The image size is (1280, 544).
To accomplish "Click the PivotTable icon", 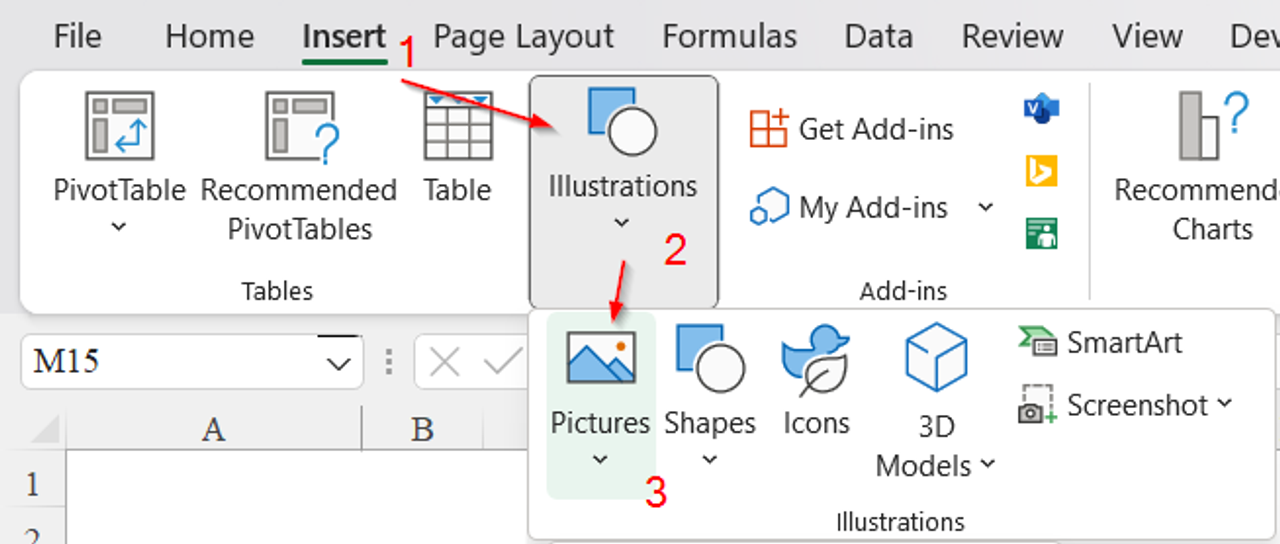I will pos(119,126).
